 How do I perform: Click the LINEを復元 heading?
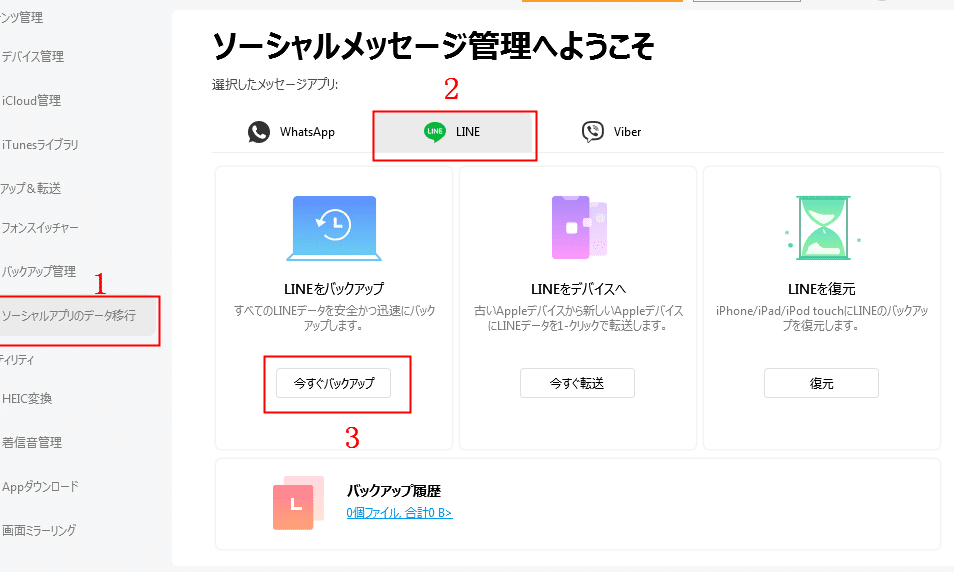click(x=821, y=289)
